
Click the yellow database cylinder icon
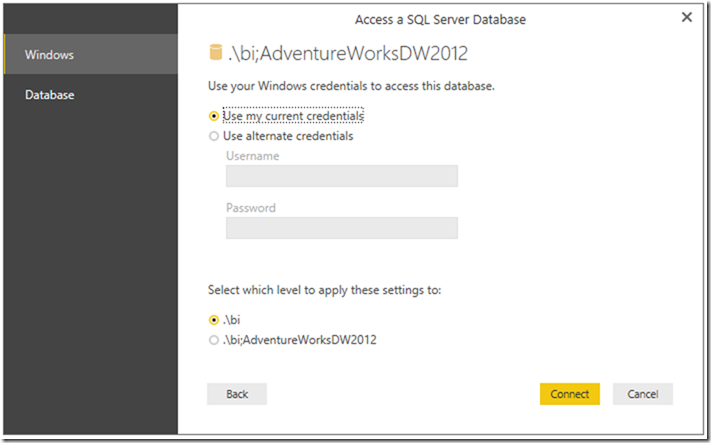click(216, 52)
